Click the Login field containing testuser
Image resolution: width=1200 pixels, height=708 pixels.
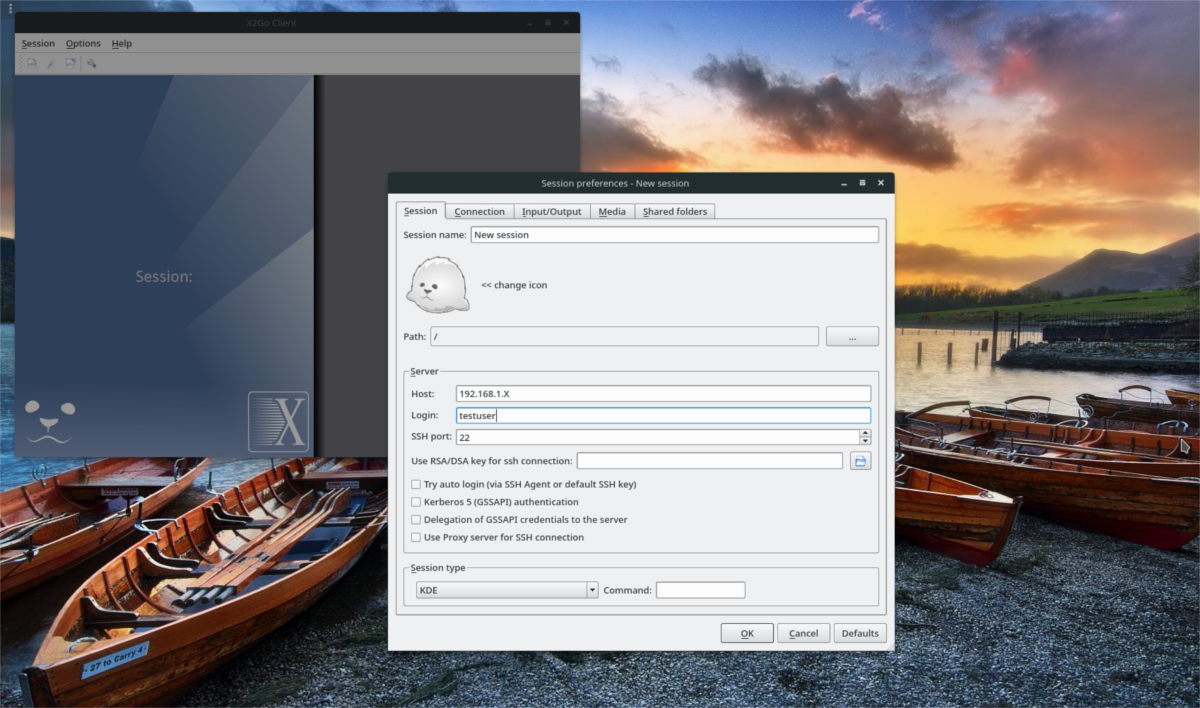click(663, 416)
